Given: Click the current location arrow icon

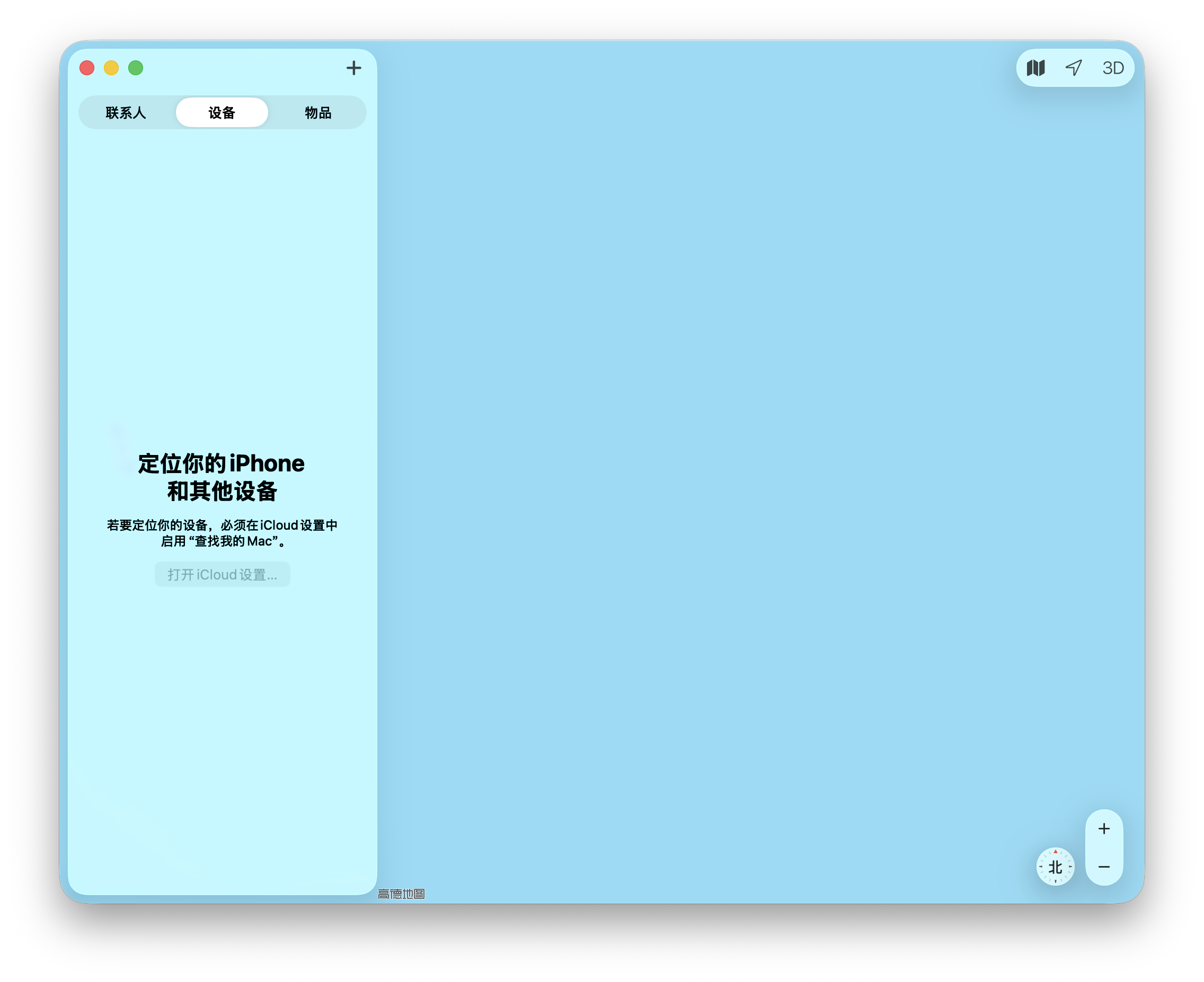Looking at the screenshot, I should [1074, 68].
